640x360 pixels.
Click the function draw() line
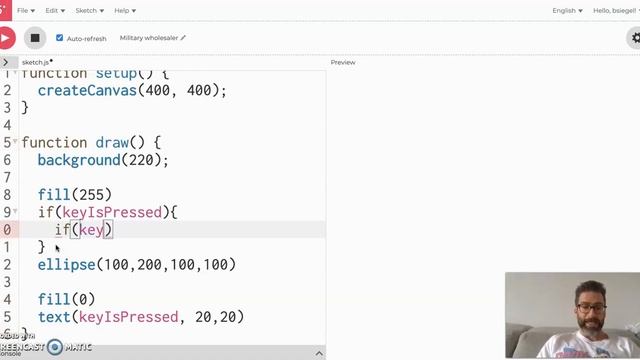[x=91, y=142]
